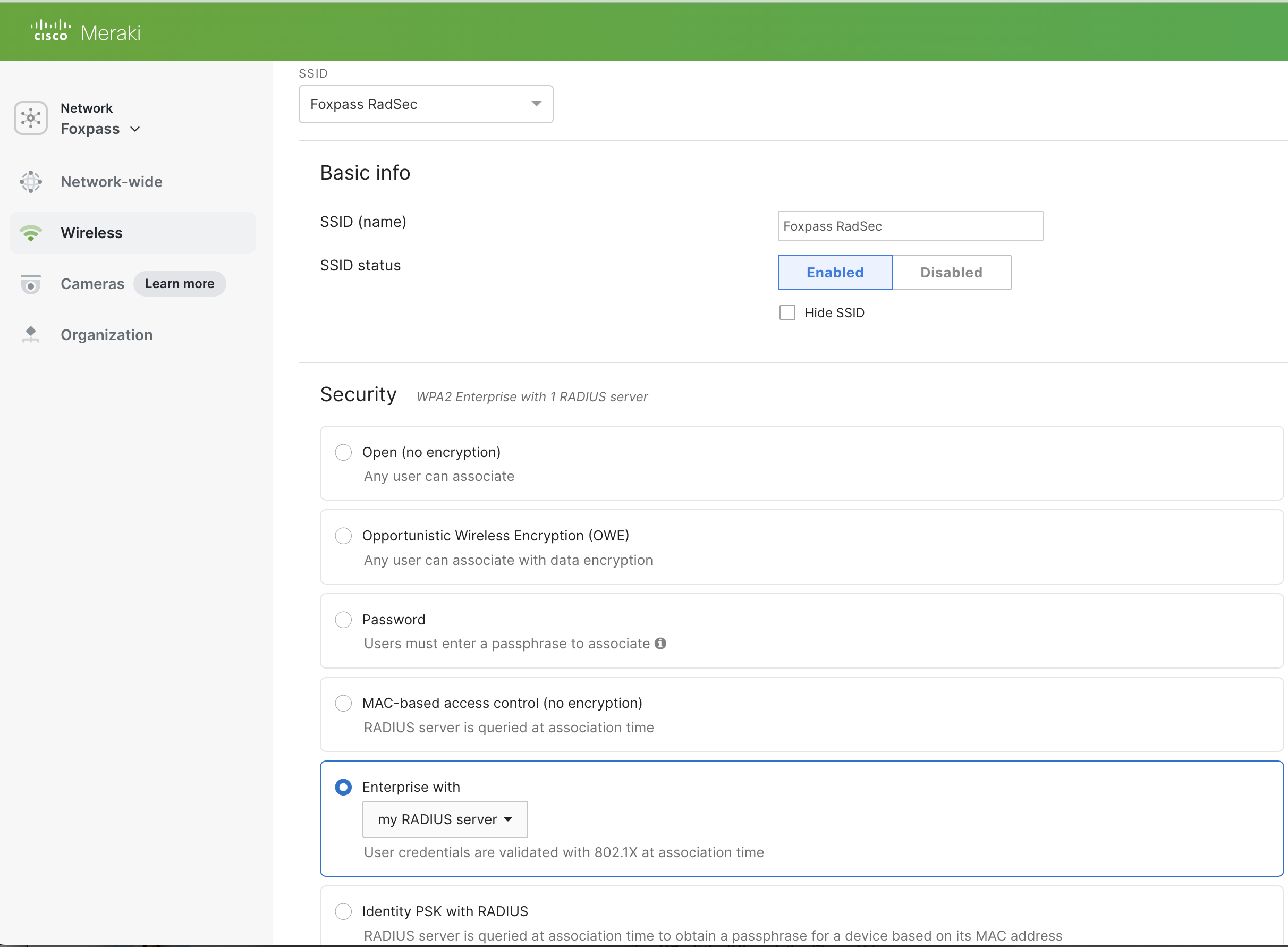Click the Learn more button beside Cameras

click(180, 284)
